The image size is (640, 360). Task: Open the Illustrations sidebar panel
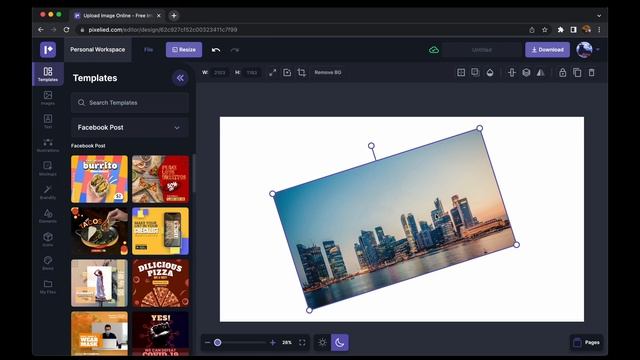coord(48,145)
